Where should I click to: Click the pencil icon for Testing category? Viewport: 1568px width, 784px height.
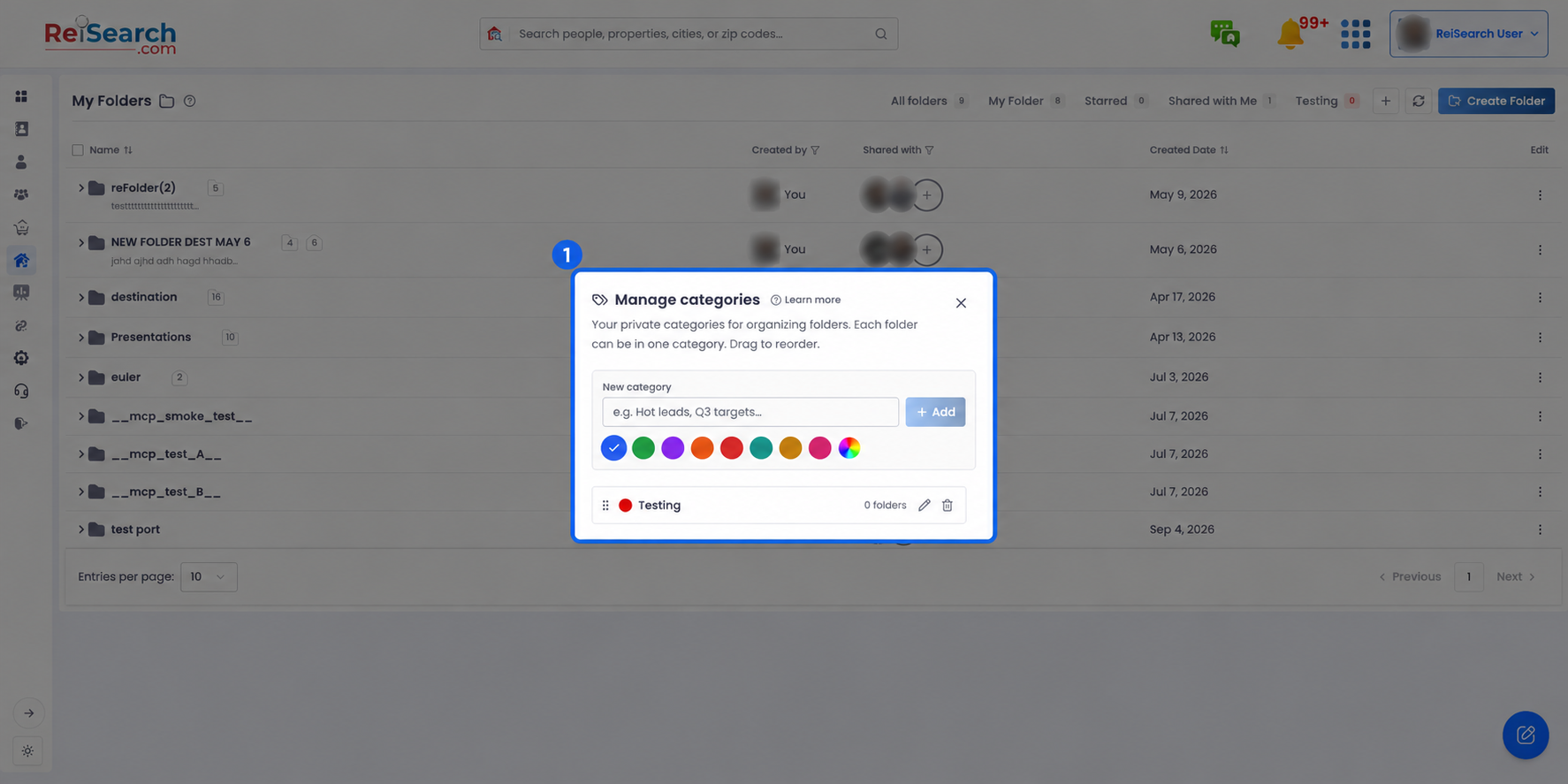click(924, 506)
